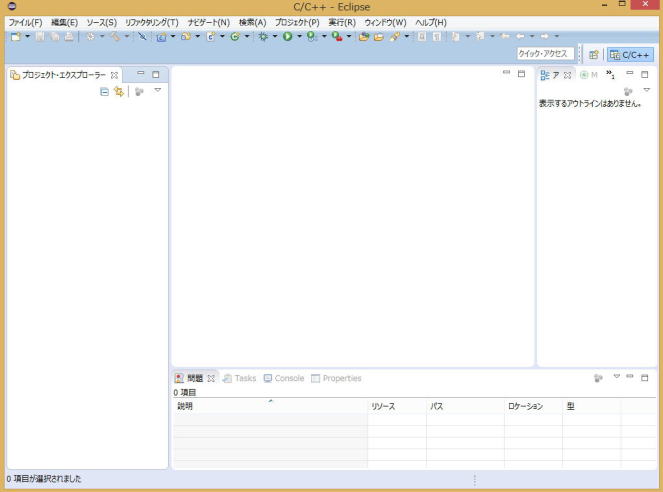663x492 pixels.
Task: Open the ヘルプ(H) menu
Action: point(431,22)
